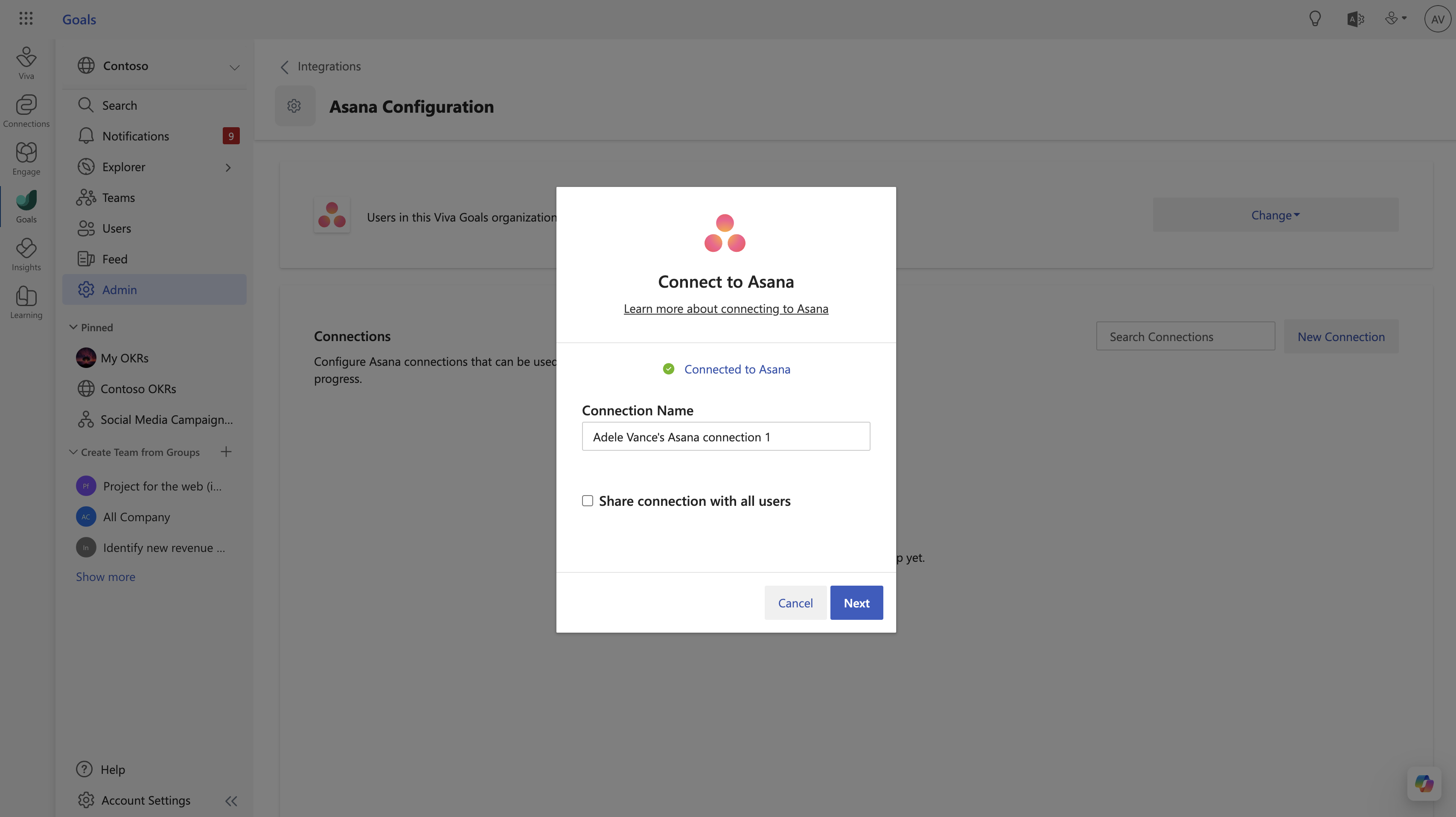The image size is (1456, 817).
Task: Enable Share connection with all users
Action: [x=588, y=501]
